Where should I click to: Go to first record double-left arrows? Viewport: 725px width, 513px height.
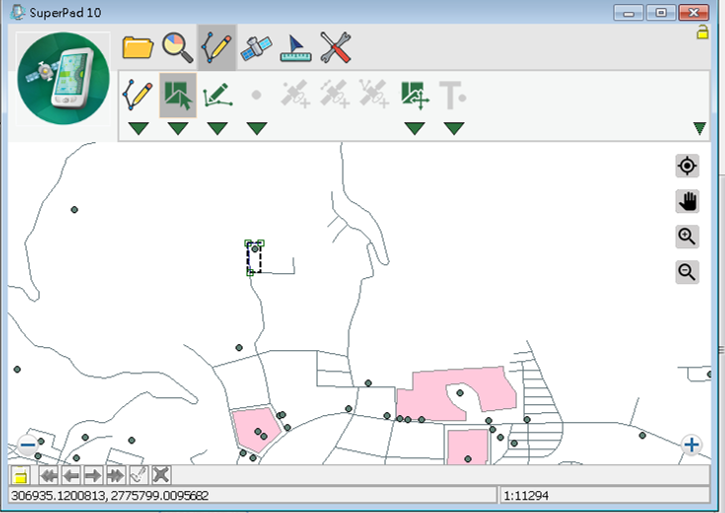pyautogui.click(x=49, y=475)
